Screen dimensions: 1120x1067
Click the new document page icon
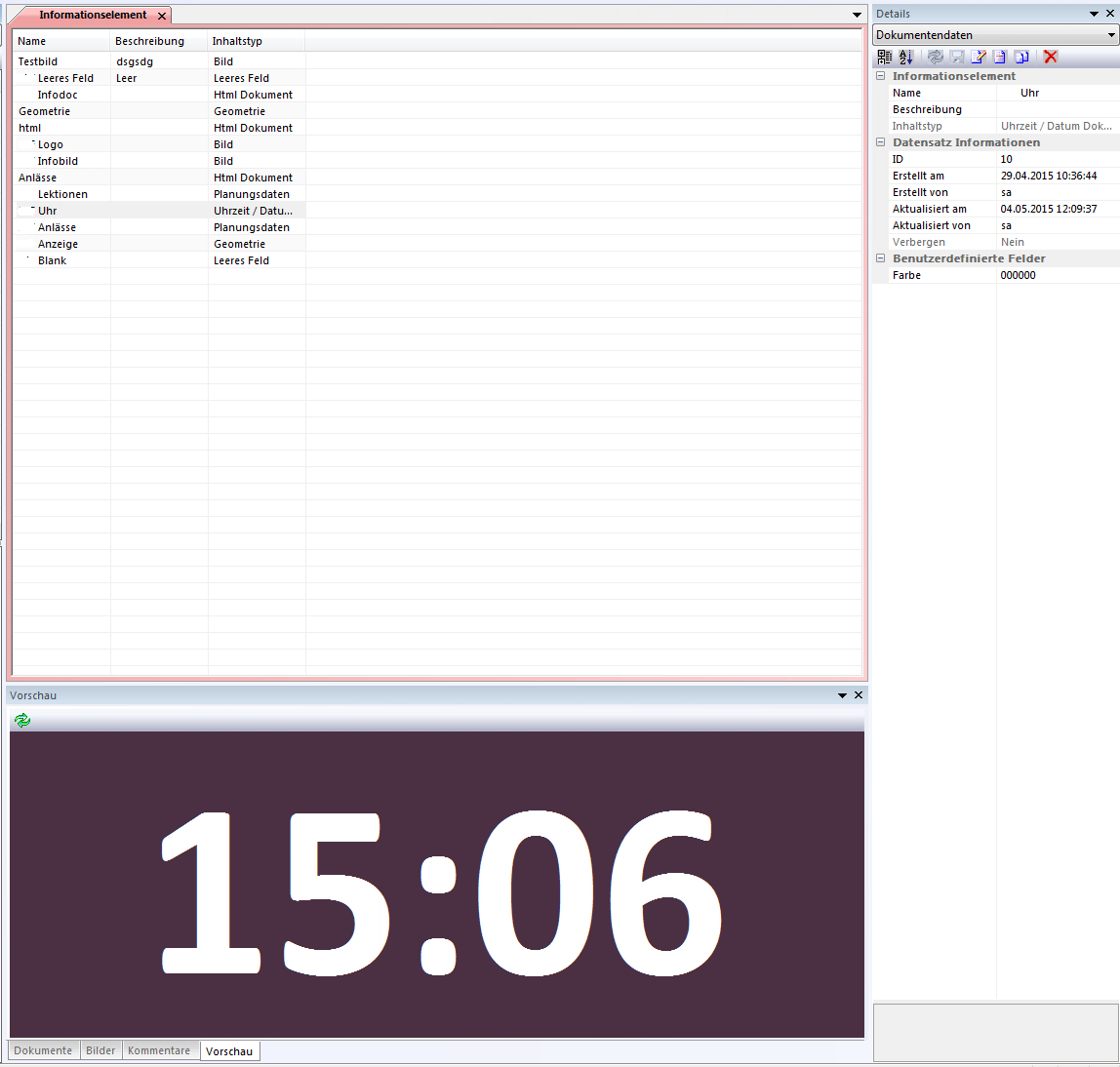tap(1000, 57)
